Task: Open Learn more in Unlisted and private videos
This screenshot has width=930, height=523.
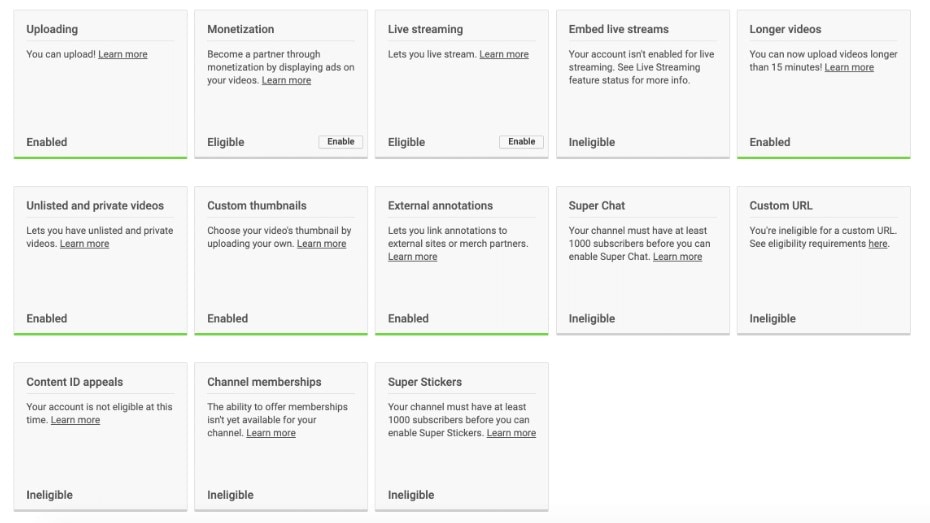Action: click(84, 244)
